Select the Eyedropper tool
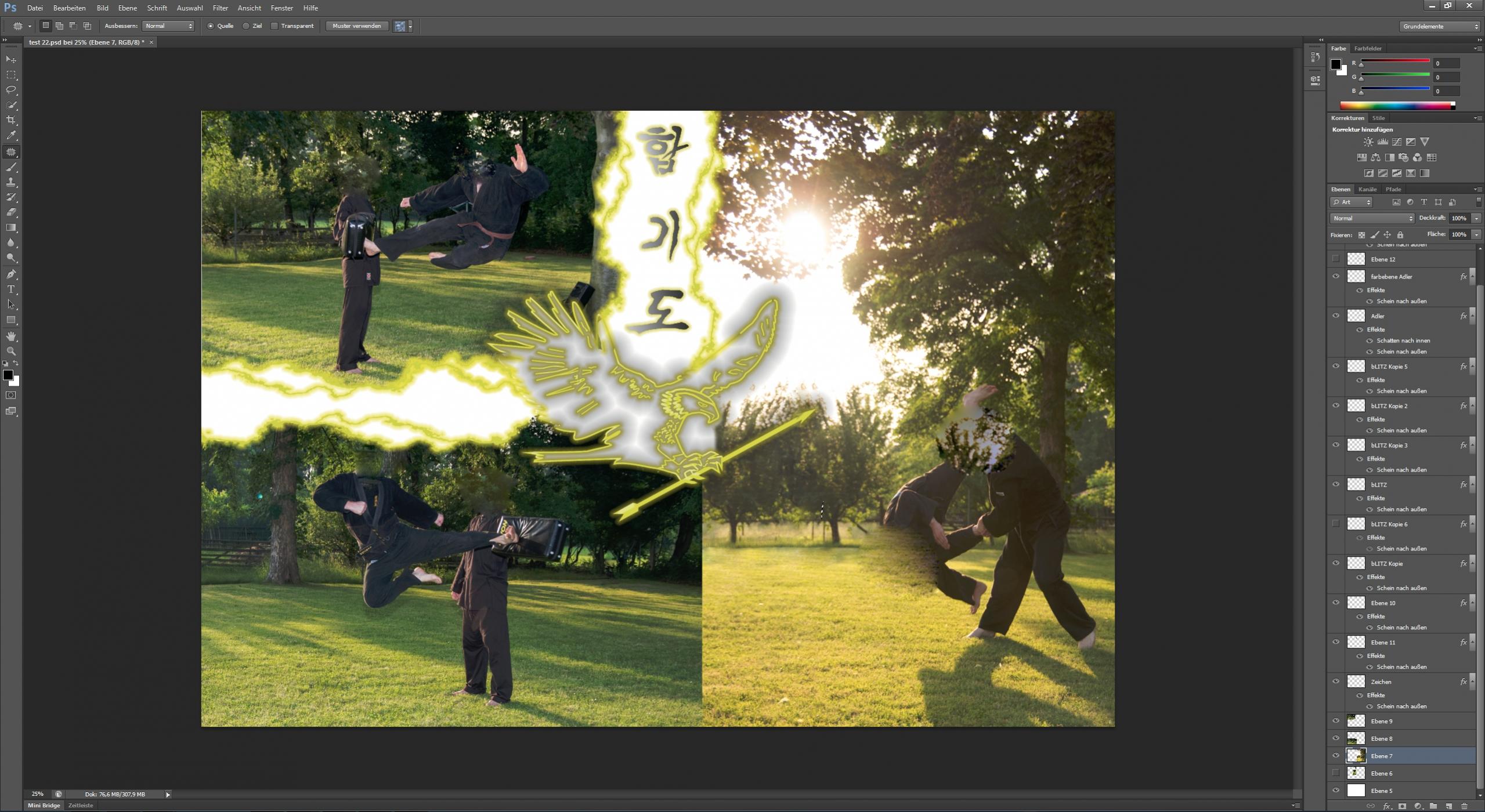The width and height of the screenshot is (1485, 812). (11, 135)
